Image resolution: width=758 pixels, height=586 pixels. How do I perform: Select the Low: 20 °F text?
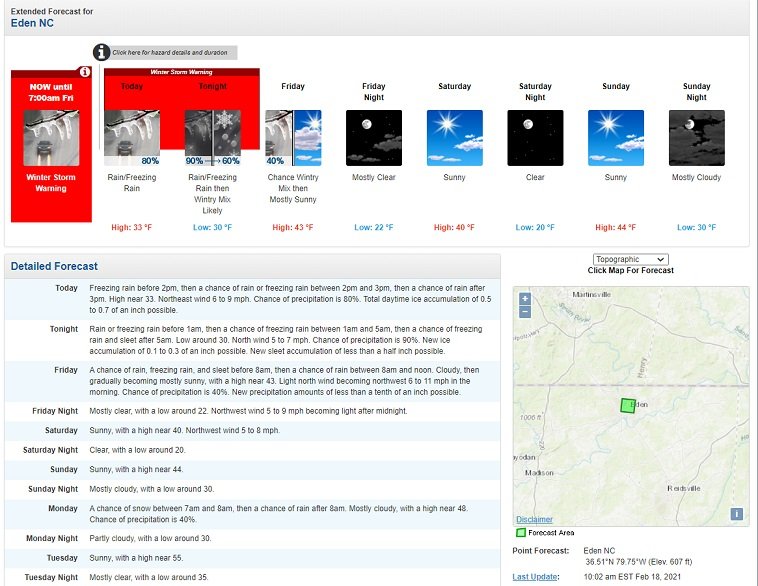[535, 227]
